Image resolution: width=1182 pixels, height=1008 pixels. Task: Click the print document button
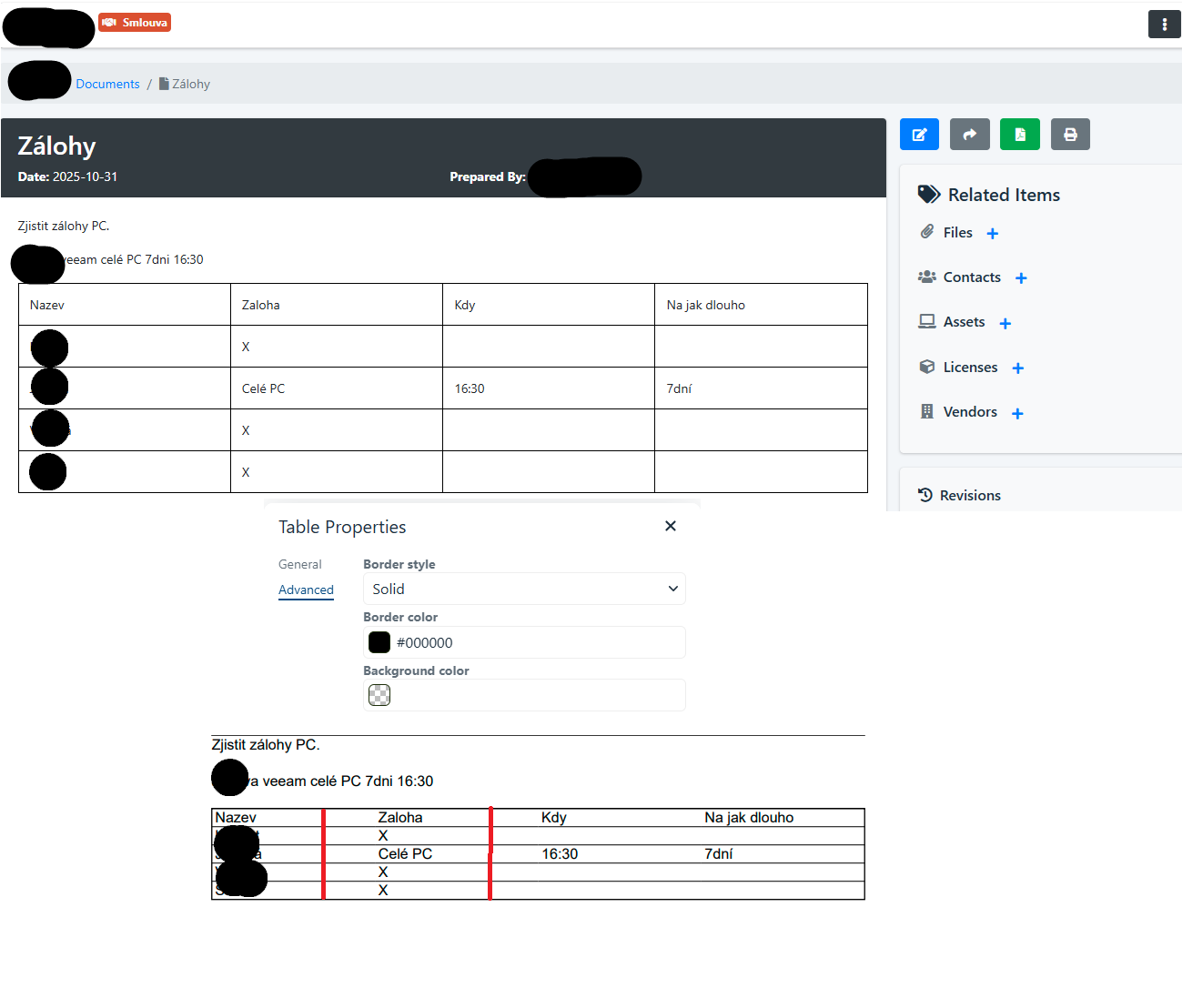coord(1070,135)
